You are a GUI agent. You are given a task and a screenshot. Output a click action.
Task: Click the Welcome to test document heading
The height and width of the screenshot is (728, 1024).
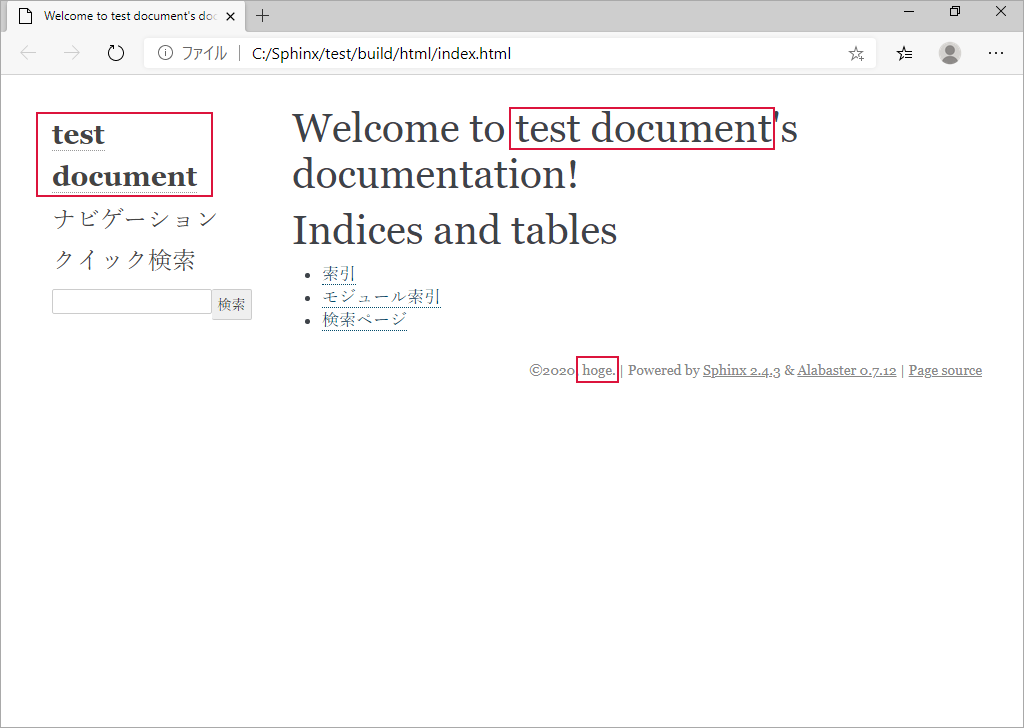click(545, 151)
